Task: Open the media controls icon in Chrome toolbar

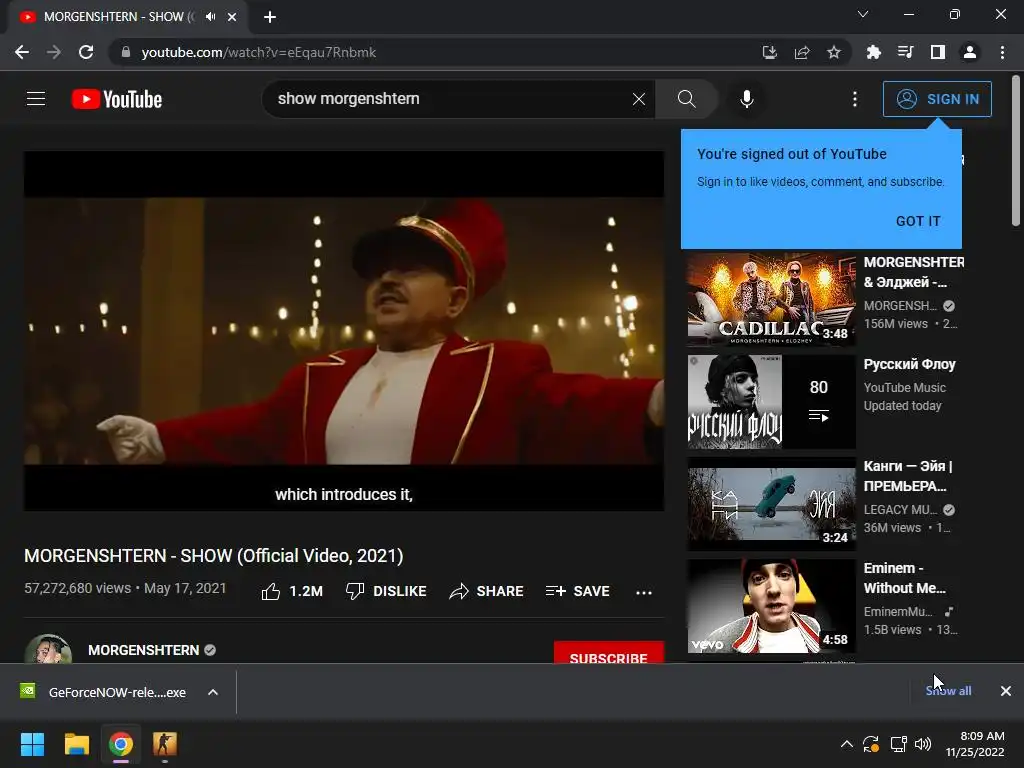Action: pos(905,52)
